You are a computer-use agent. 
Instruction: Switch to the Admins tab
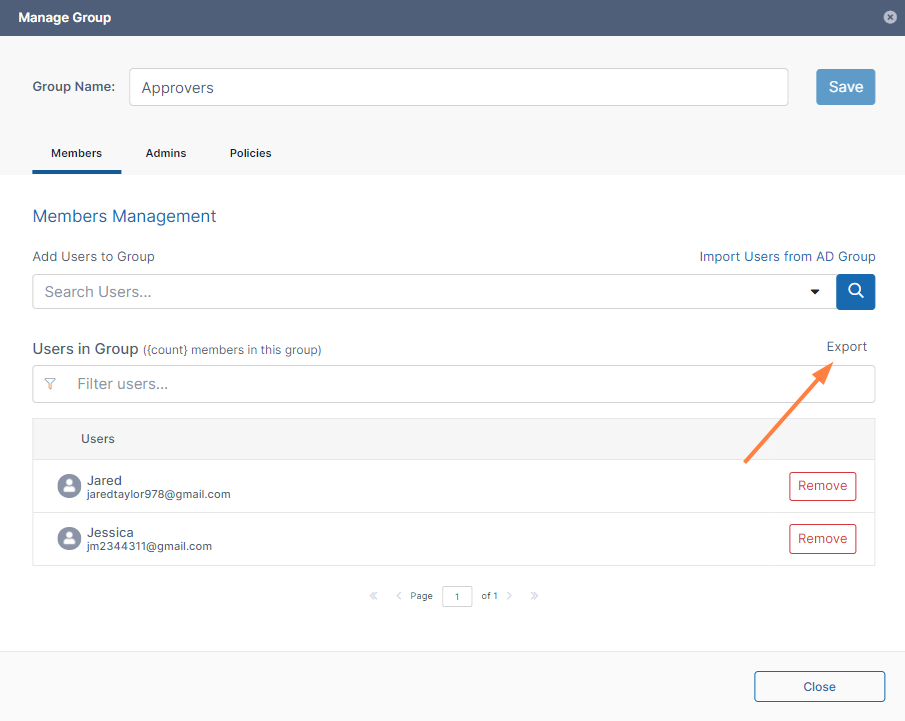coord(166,153)
